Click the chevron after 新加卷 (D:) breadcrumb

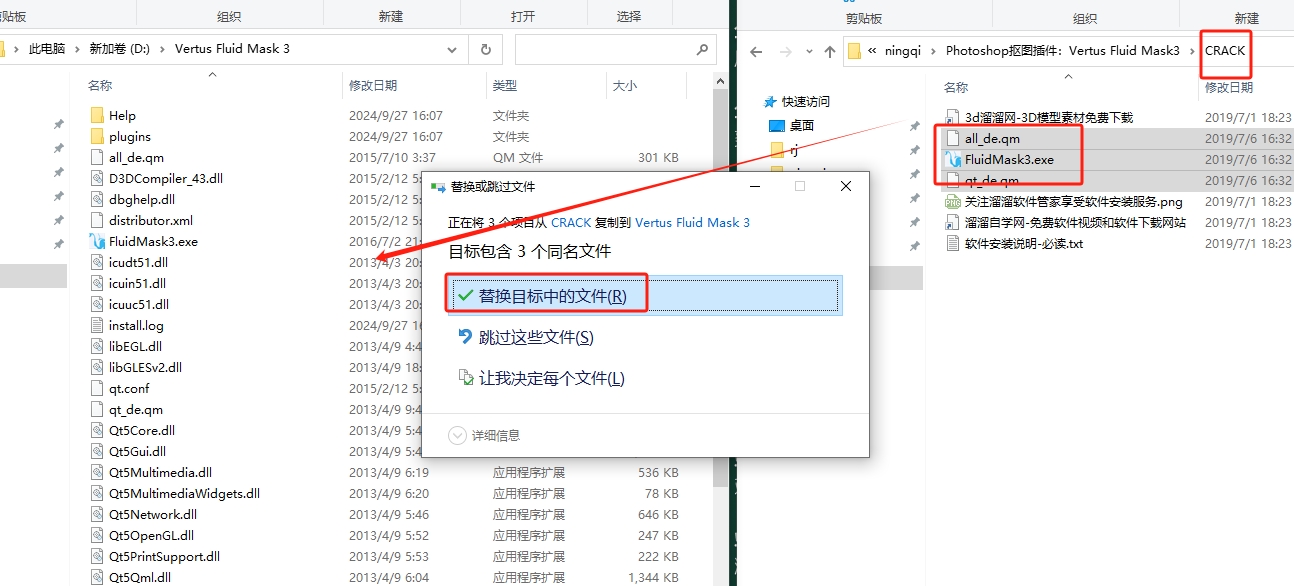coord(163,49)
